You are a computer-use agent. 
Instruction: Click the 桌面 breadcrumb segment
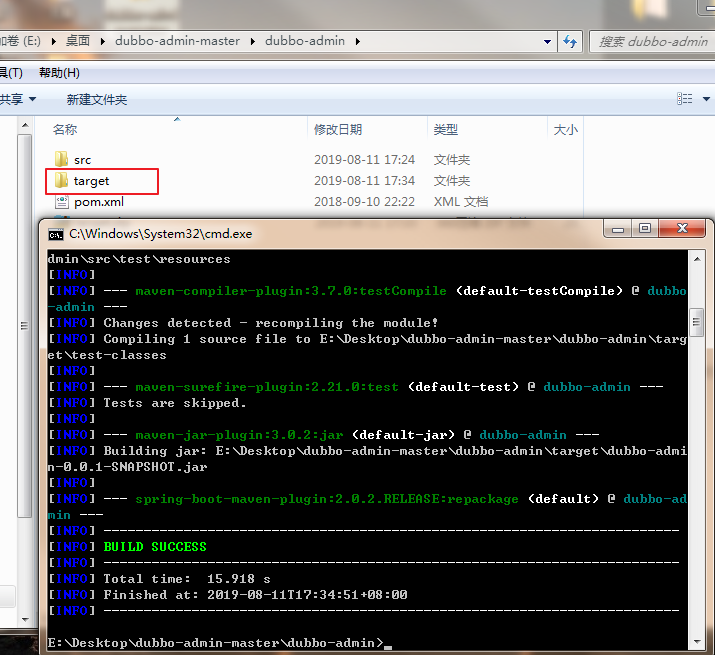[78, 41]
